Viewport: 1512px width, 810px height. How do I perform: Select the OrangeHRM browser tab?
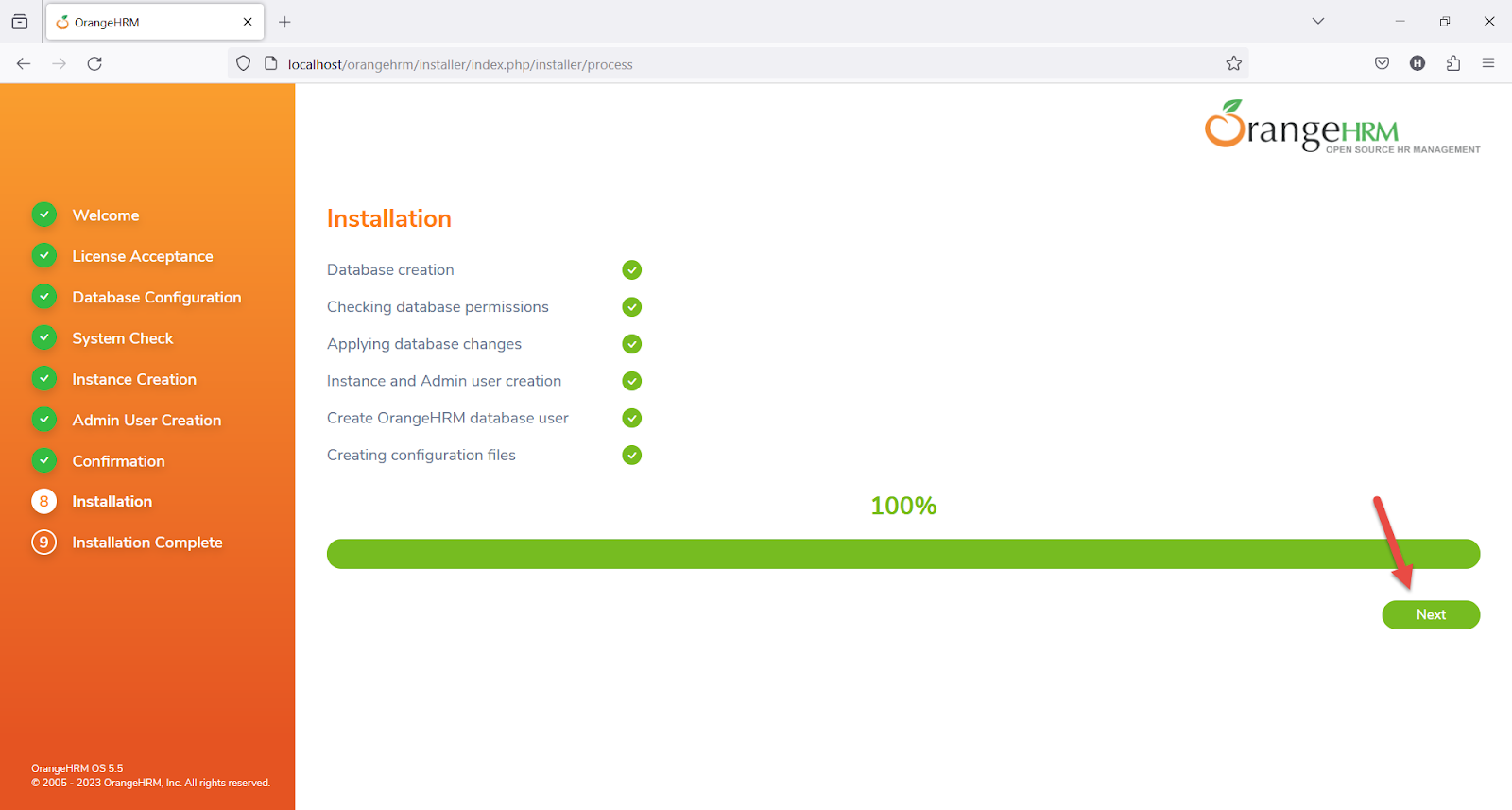[154, 22]
